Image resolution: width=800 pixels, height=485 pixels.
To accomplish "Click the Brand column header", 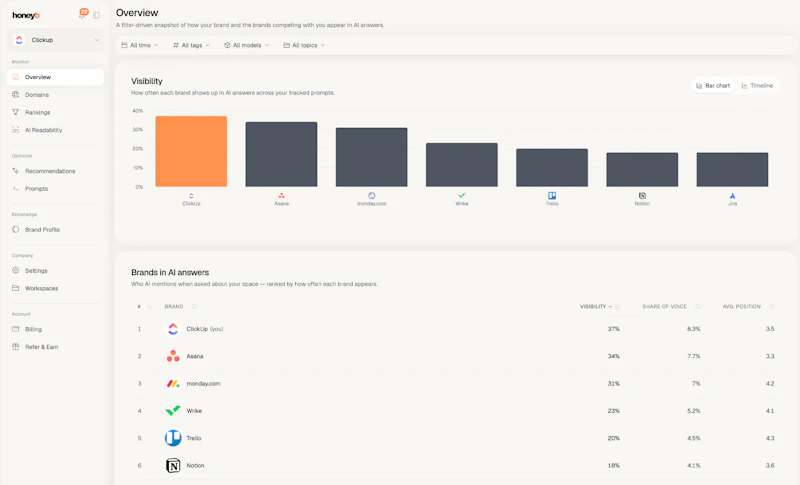I will pos(174,307).
